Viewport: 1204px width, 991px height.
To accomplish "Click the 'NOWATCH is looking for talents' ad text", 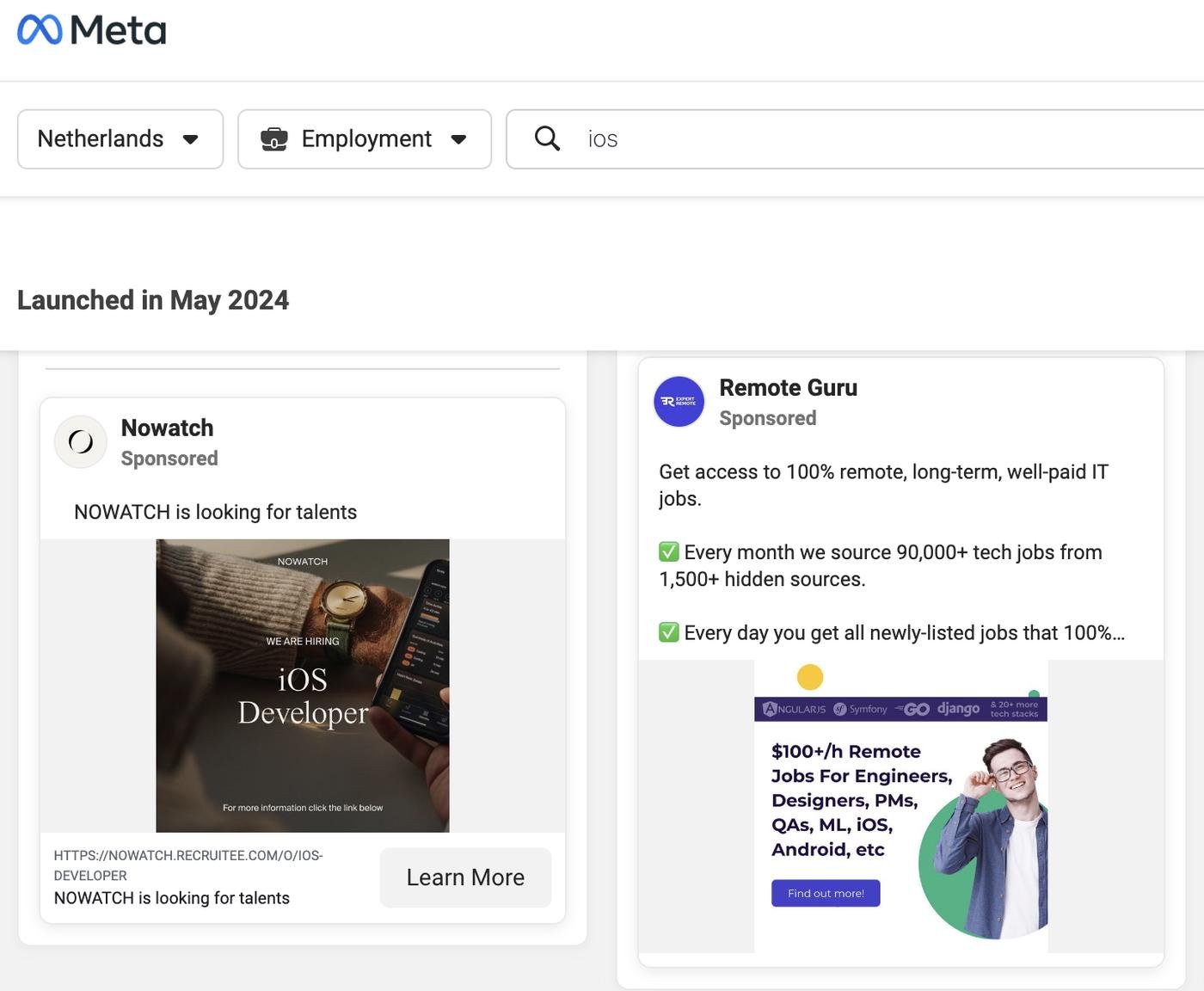I will [x=215, y=512].
